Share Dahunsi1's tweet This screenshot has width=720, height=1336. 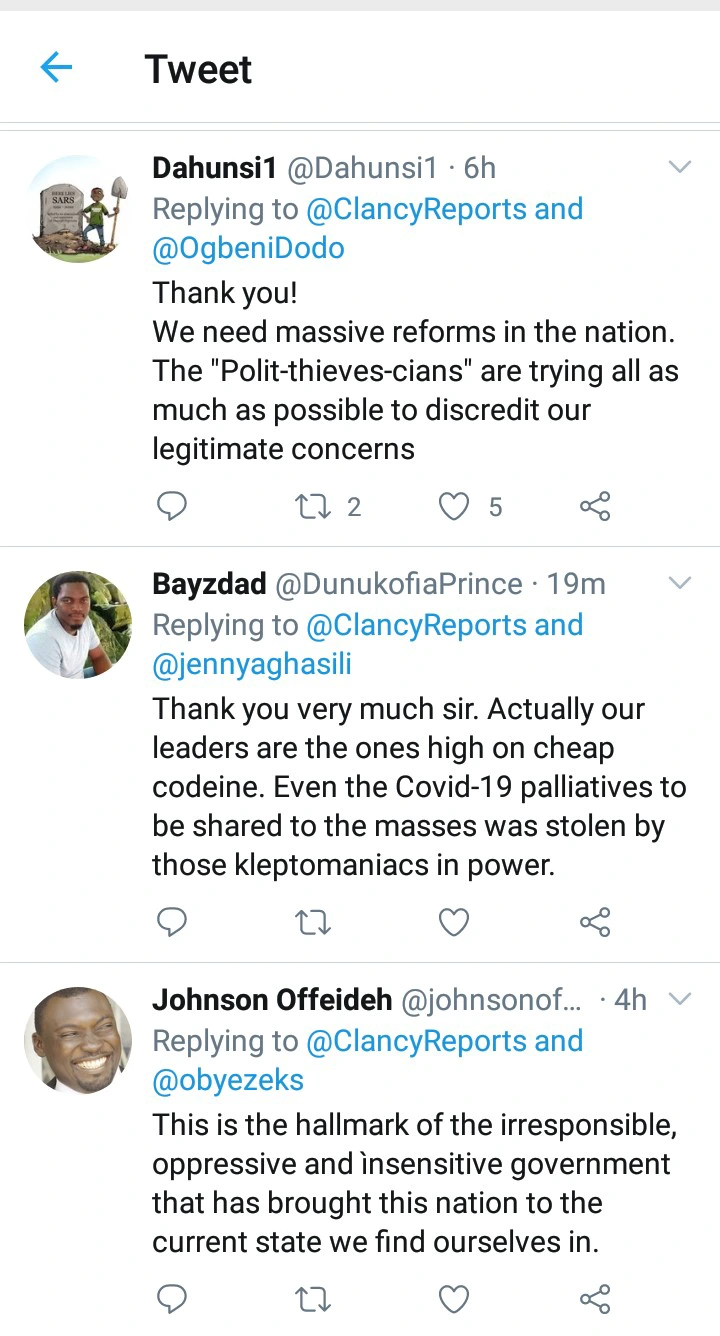click(x=595, y=507)
